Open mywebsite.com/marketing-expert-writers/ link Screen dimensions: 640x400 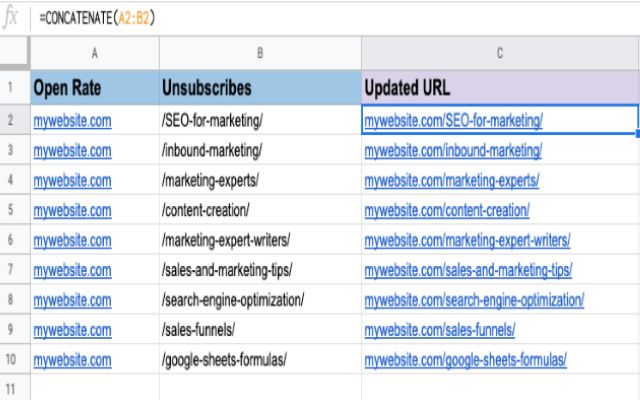pos(467,241)
